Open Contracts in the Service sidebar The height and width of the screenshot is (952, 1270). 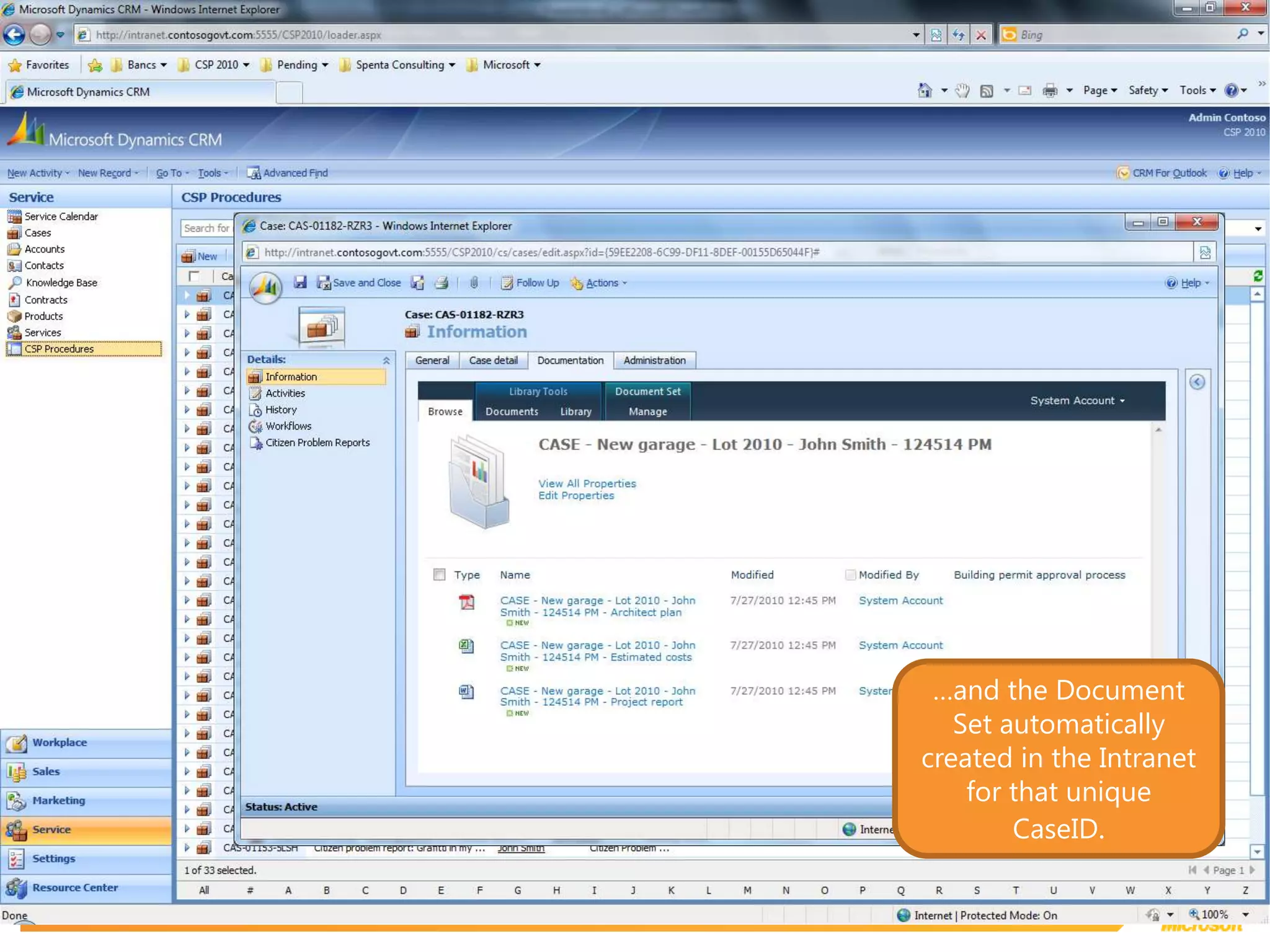pos(45,300)
